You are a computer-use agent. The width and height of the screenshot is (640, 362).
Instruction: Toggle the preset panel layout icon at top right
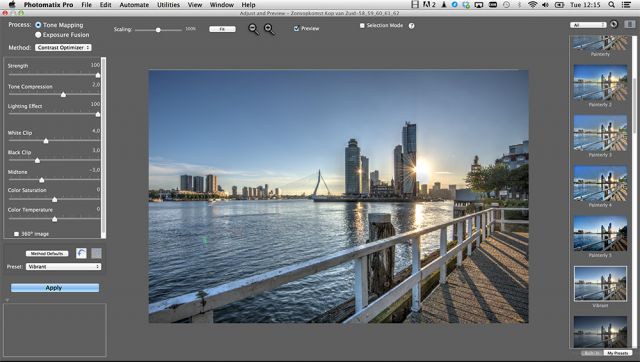(x=630, y=24)
